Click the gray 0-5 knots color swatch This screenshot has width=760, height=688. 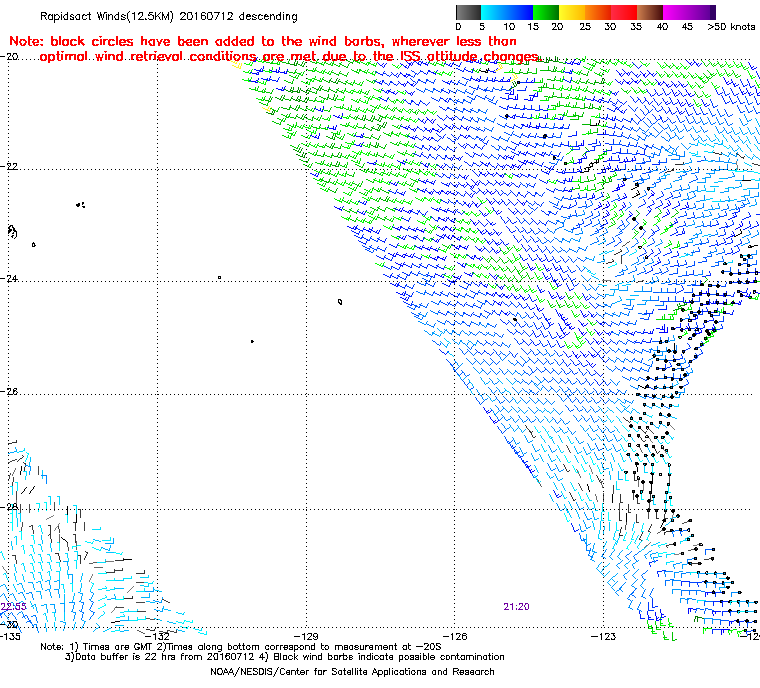468,12
